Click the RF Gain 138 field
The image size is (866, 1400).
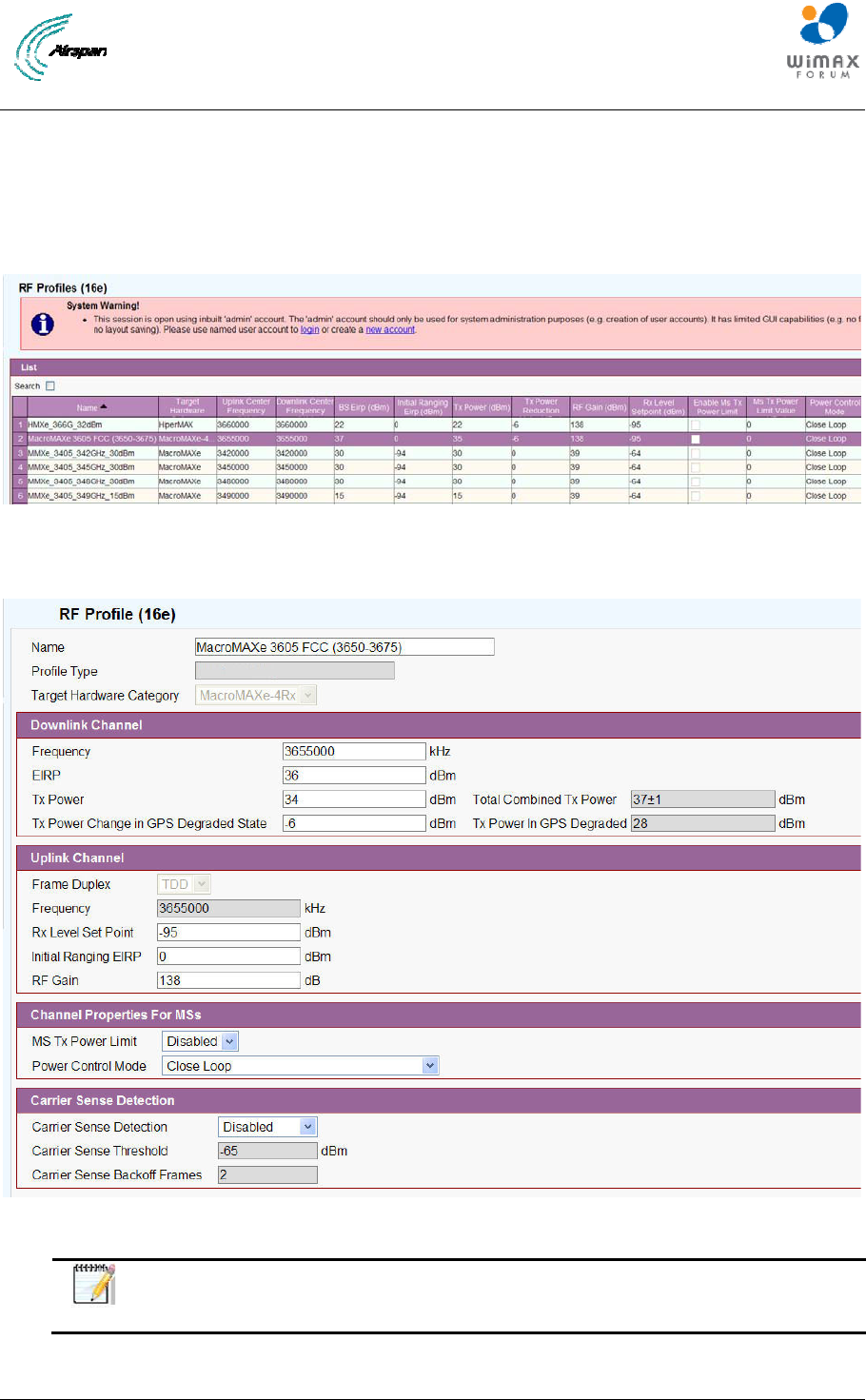point(228,980)
